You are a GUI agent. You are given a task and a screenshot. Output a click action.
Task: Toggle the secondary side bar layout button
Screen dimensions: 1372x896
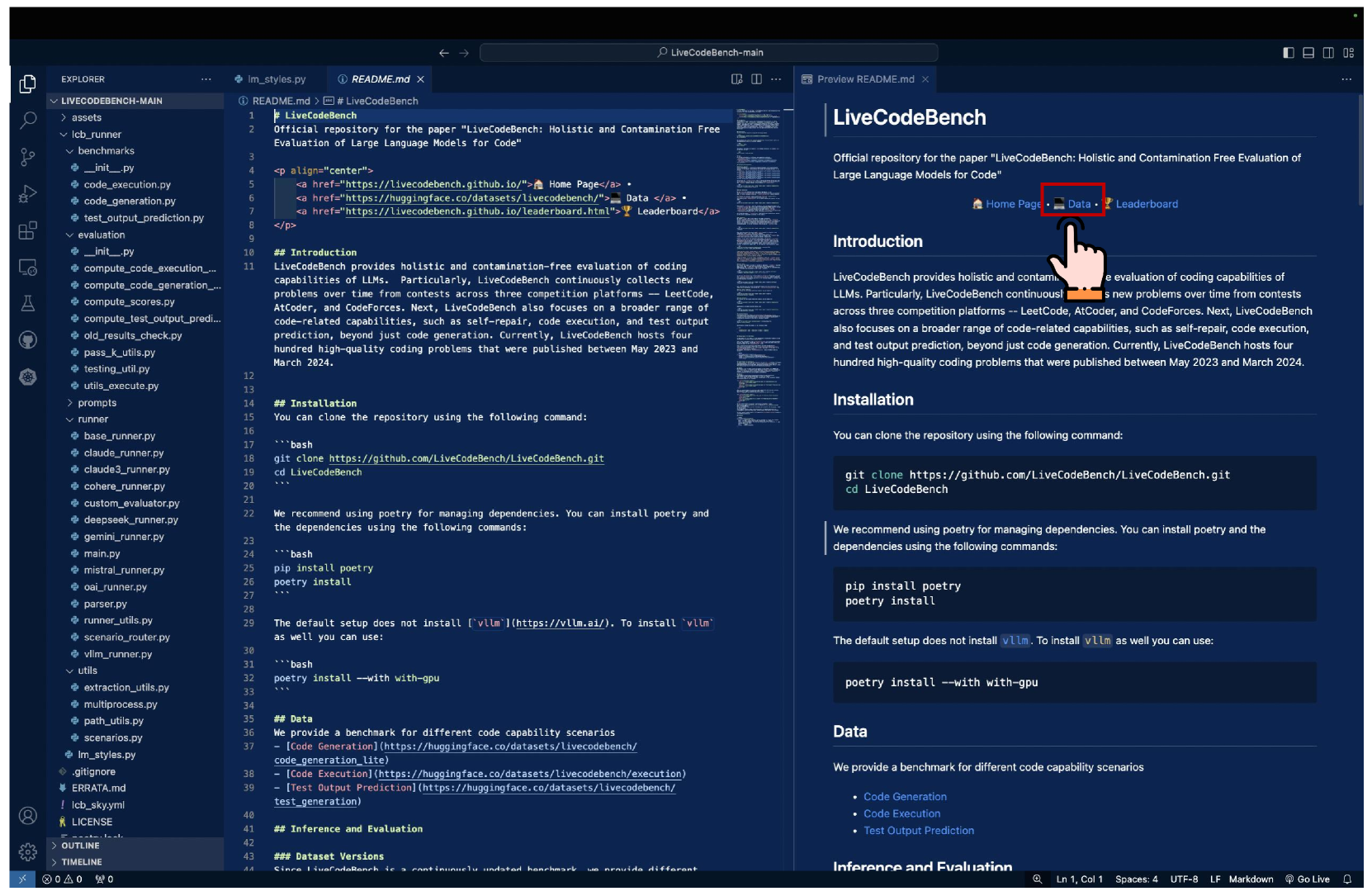[1328, 53]
